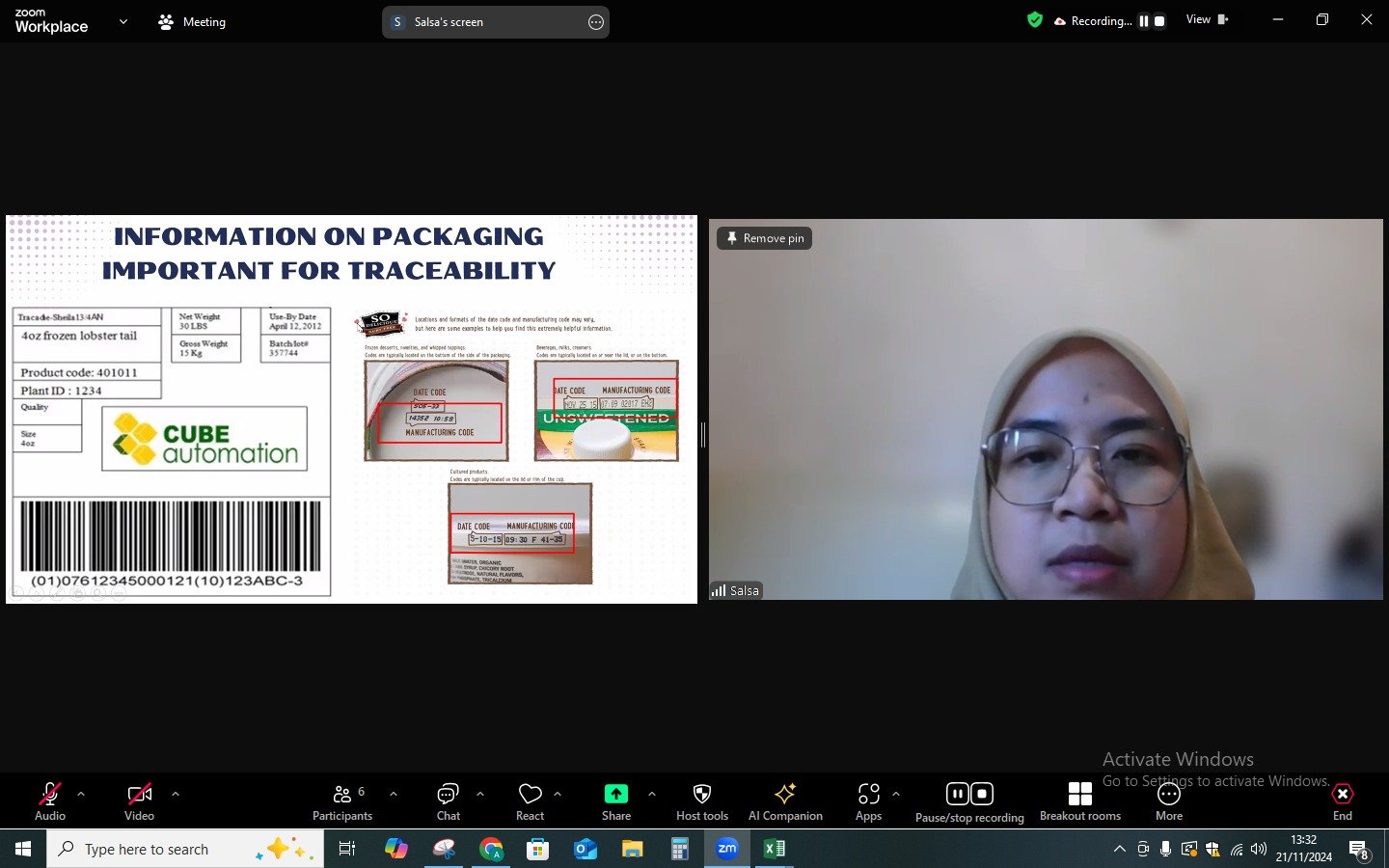
Task: Expand the Share options arrow
Action: 652,794
